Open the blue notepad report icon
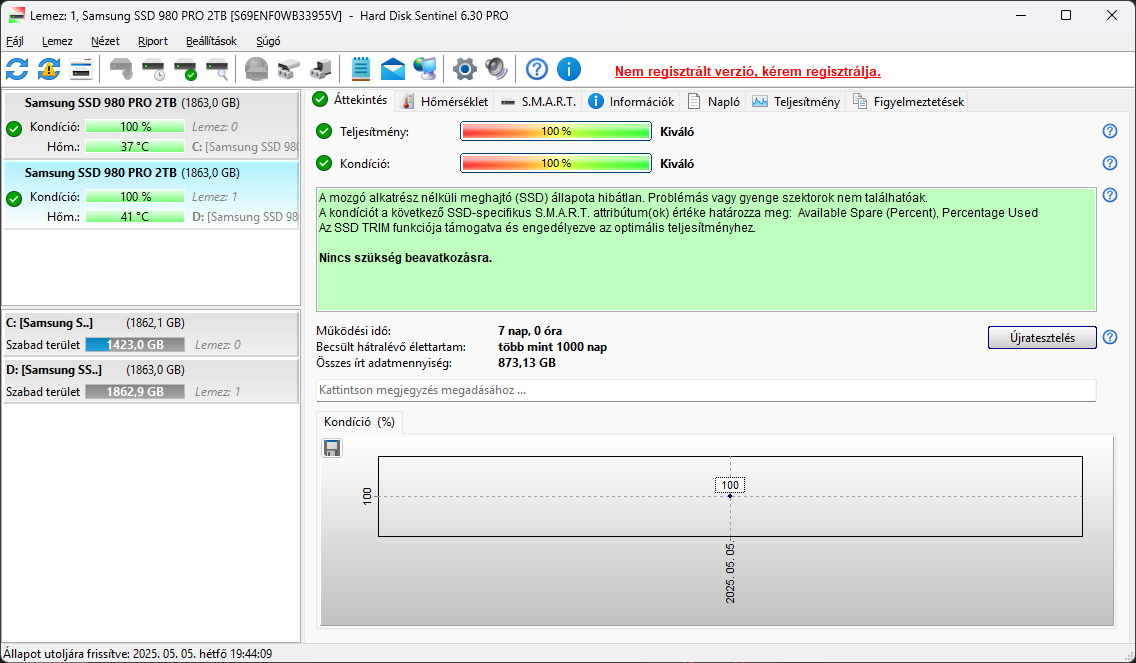The image size is (1136, 663). [361, 69]
